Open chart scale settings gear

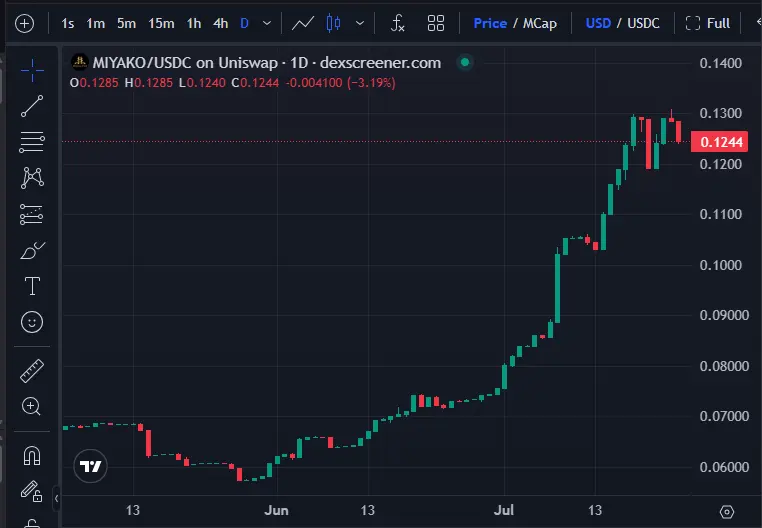[727, 511]
